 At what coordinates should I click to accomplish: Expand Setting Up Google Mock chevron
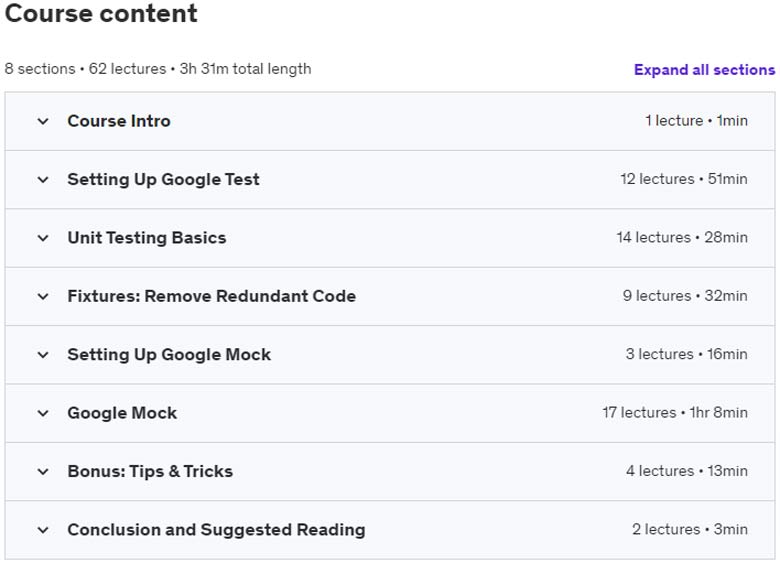43,355
